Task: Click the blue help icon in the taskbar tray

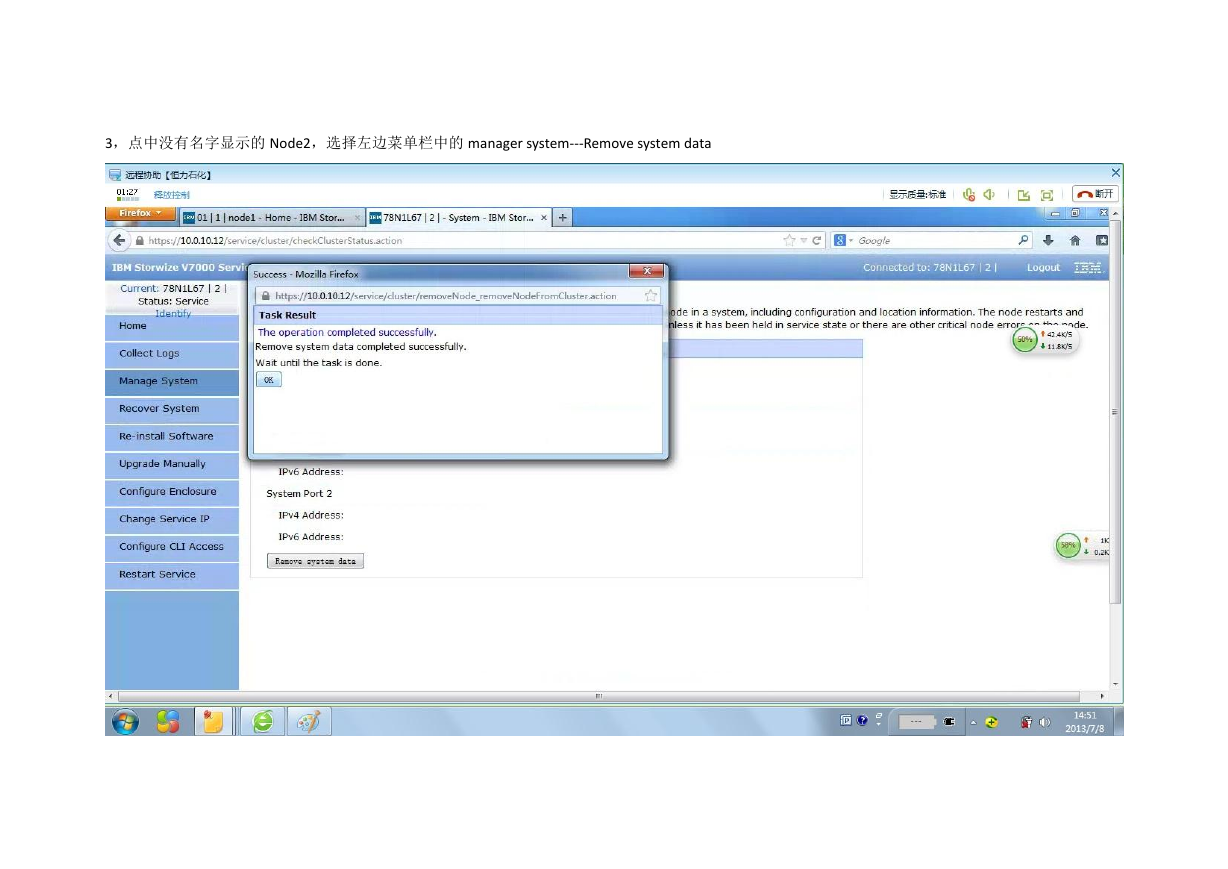Action: 862,721
